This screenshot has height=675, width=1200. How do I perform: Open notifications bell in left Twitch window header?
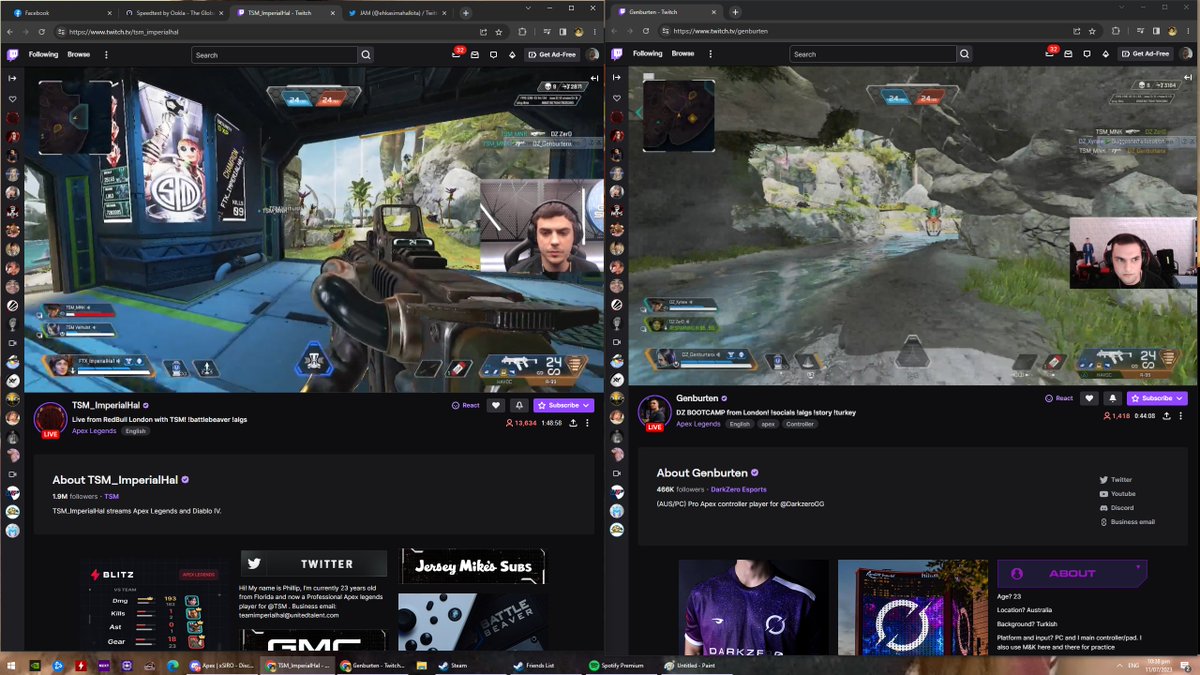(x=457, y=54)
